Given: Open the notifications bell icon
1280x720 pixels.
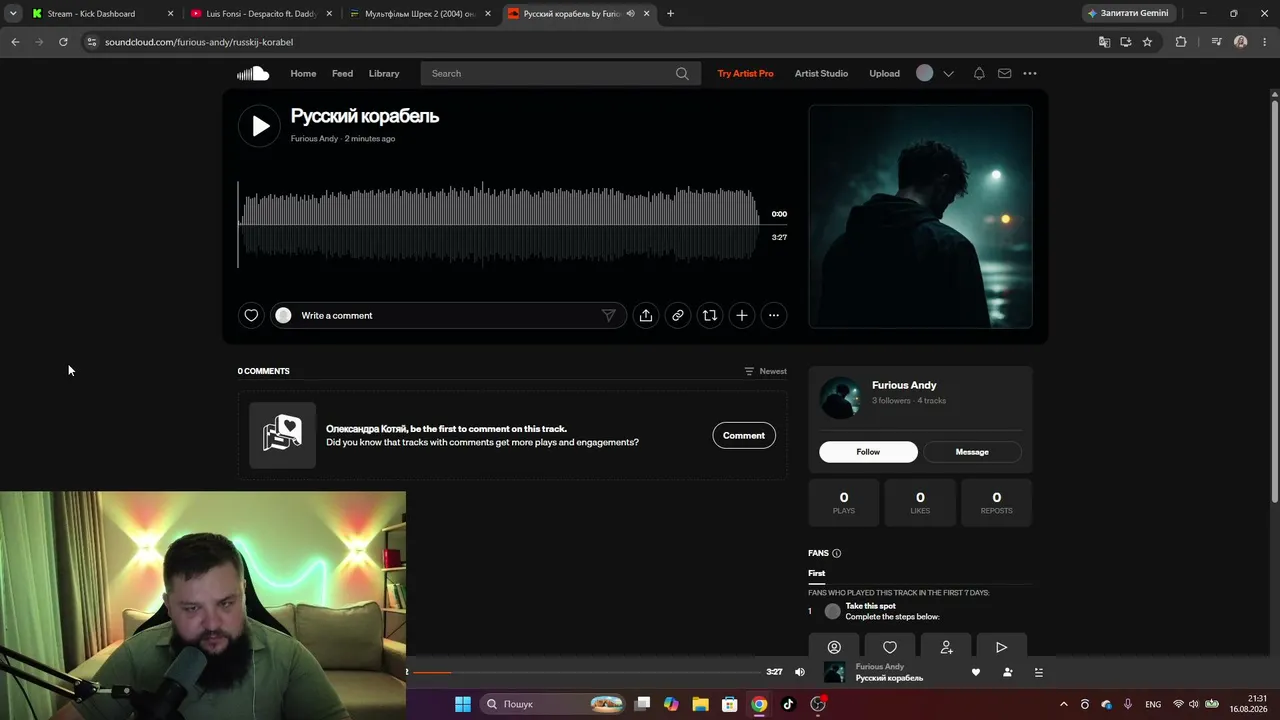Looking at the screenshot, I should coord(979,73).
